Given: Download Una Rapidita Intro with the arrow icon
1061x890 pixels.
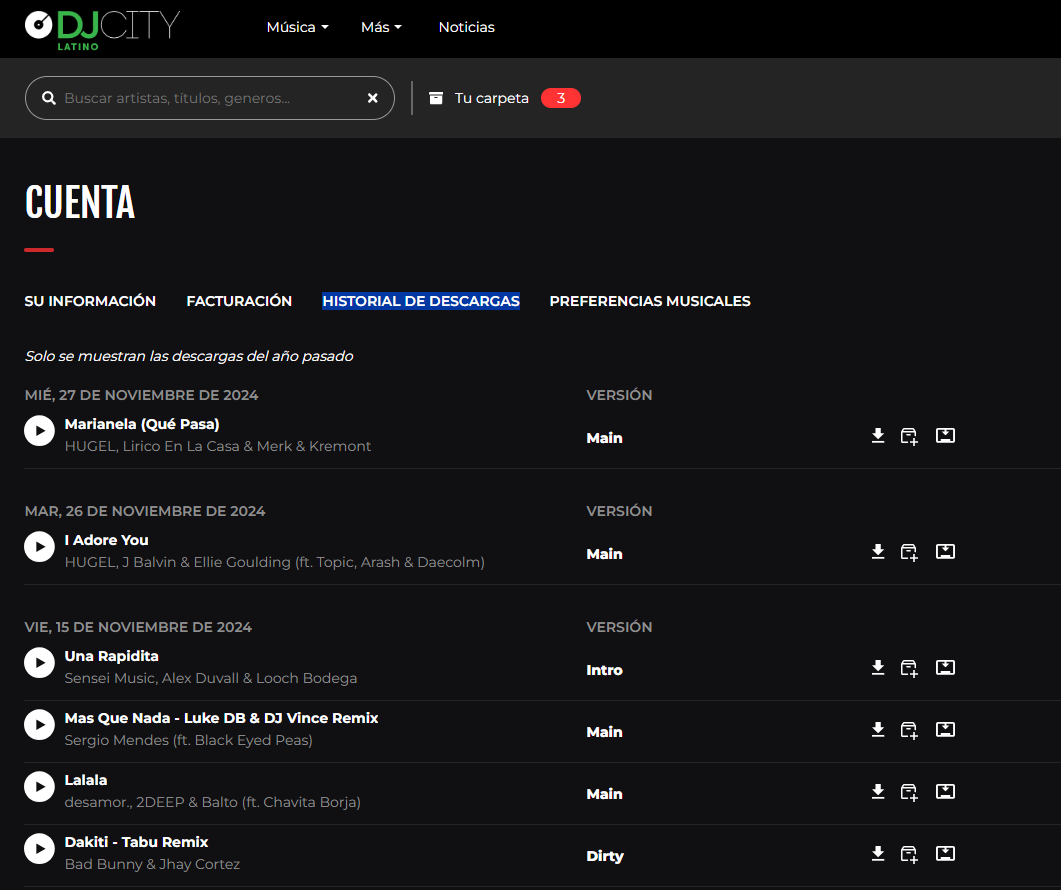Looking at the screenshot, I should (878, 668).
